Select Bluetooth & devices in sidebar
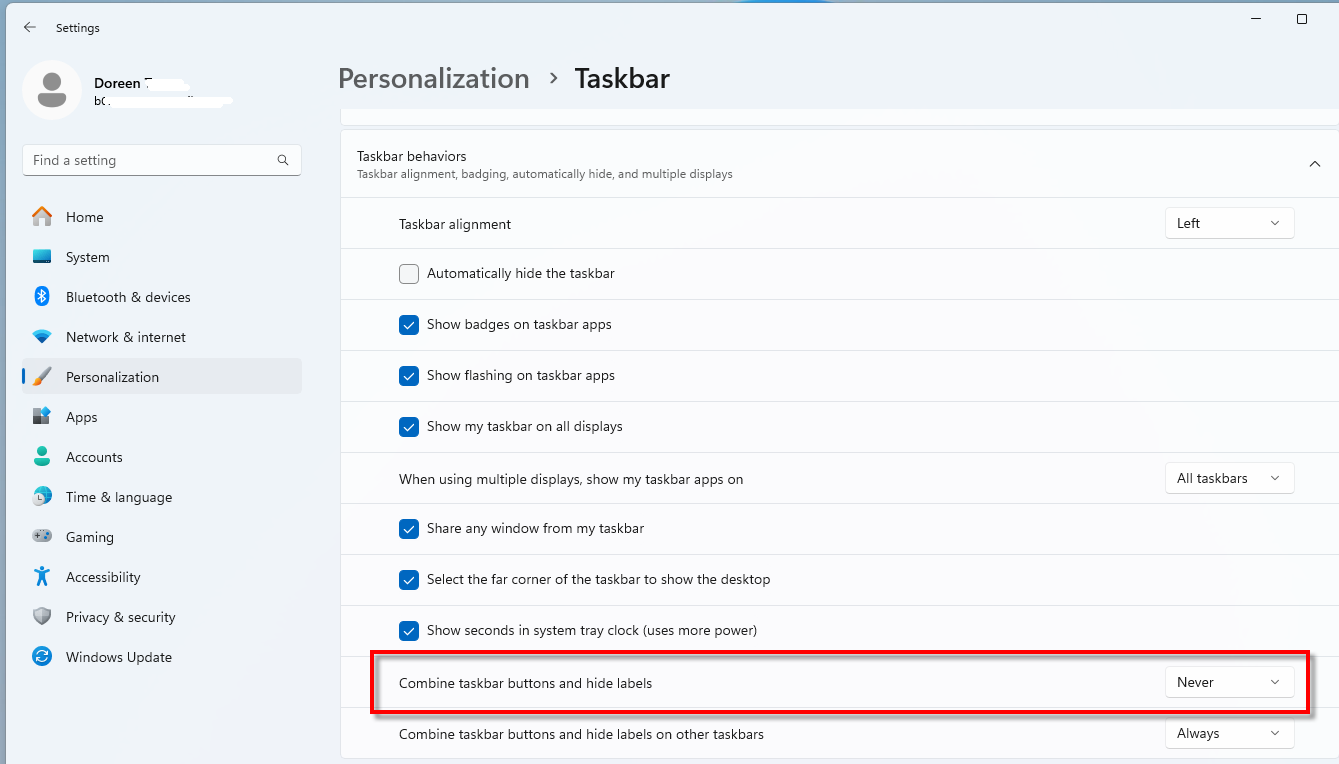1339x764 pixels. 128,297
